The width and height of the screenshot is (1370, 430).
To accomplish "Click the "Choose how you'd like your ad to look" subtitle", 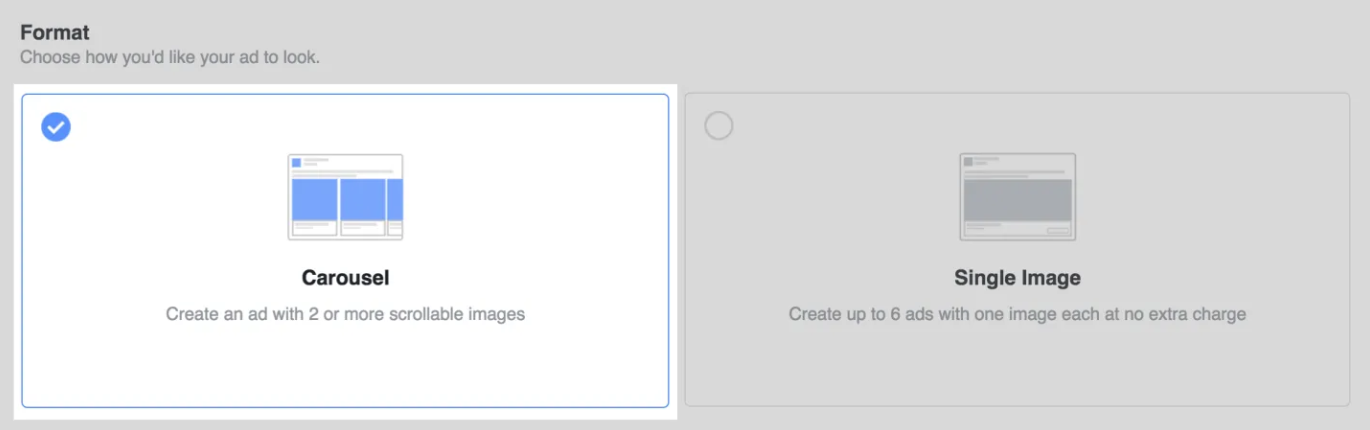I will 170,57.
